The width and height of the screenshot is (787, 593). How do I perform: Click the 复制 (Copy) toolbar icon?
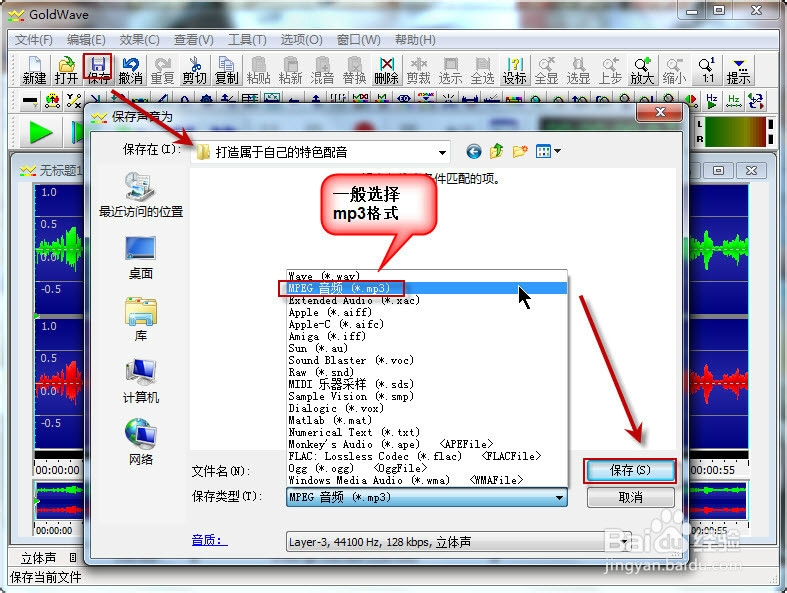click(x=226, y=70)
